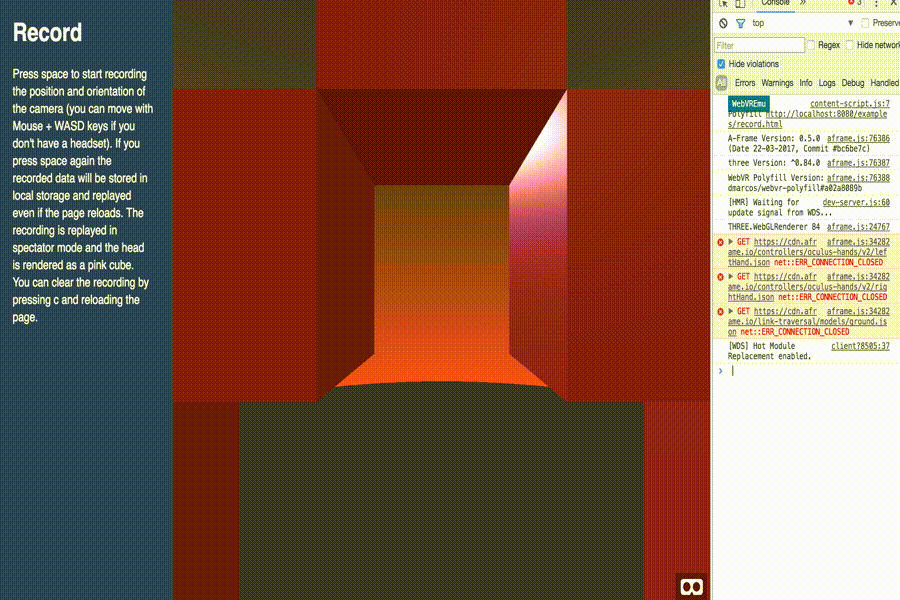Filter console by Warnings level
Image resolution: width=900 pixels, height=600 pixels.
click(x=777, y=83)
